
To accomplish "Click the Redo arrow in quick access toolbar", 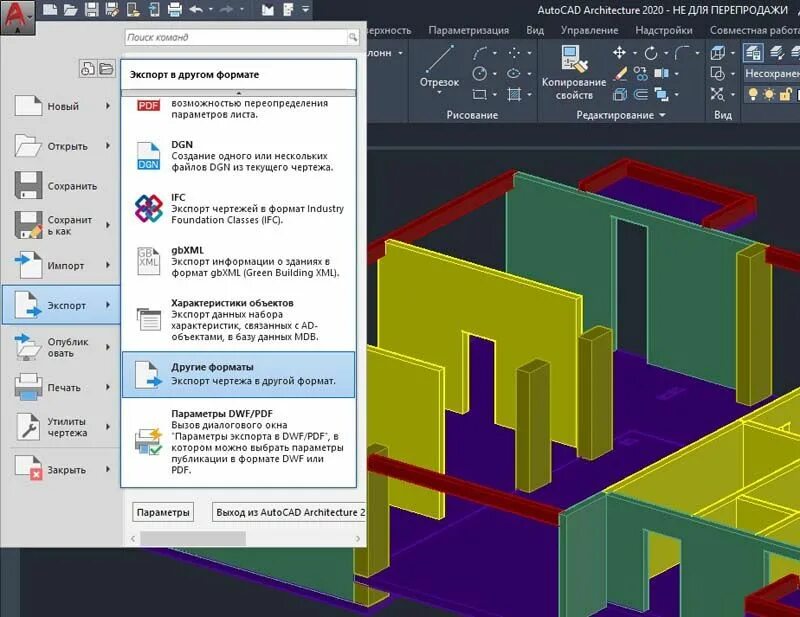I will (227, 9).
